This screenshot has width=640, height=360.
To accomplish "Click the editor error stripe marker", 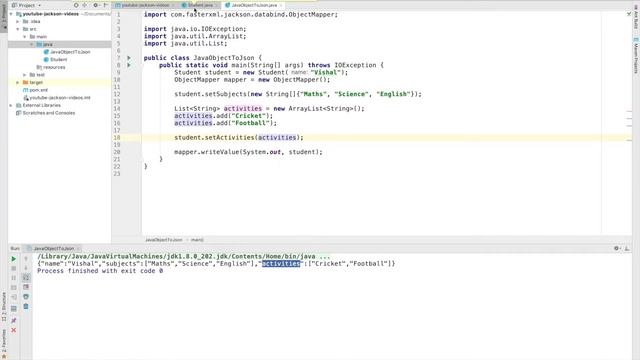I will pos(629,111).
